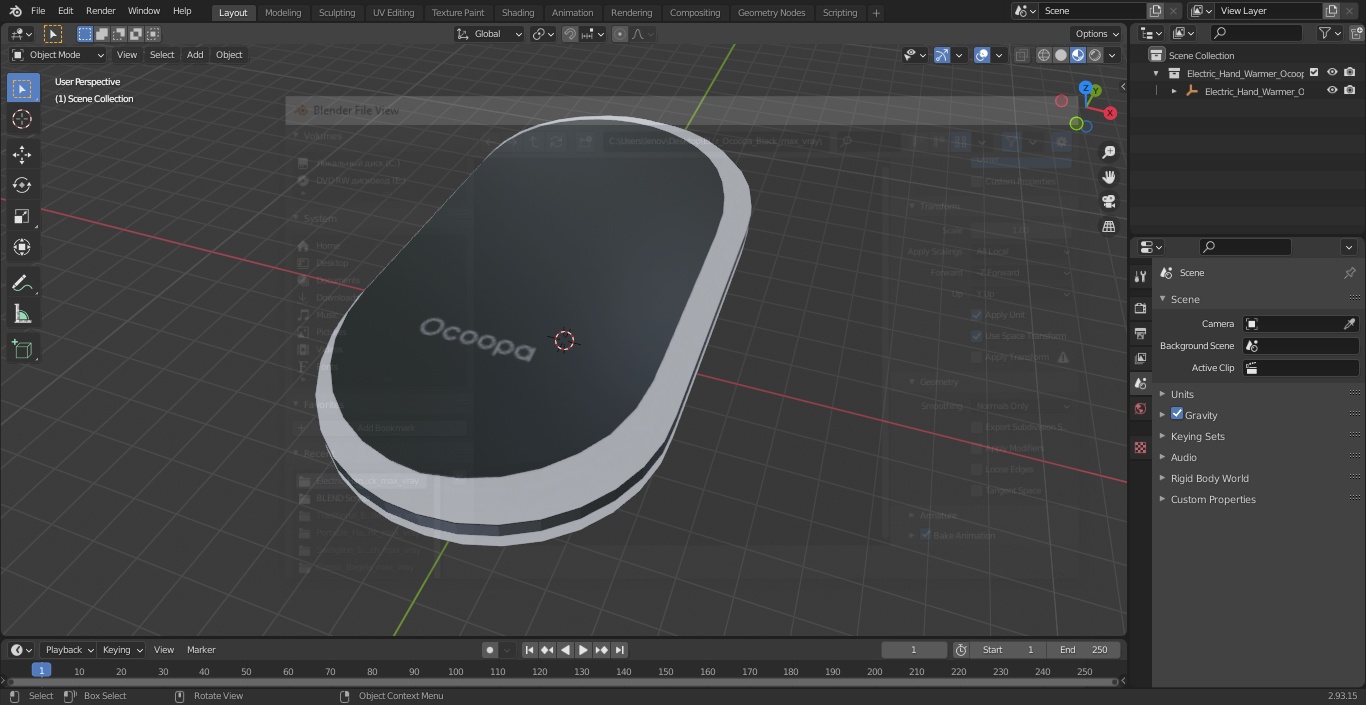Uncheck the collection exclude checkbox in outliner
1366x705 pixels.
(1314, 73)
